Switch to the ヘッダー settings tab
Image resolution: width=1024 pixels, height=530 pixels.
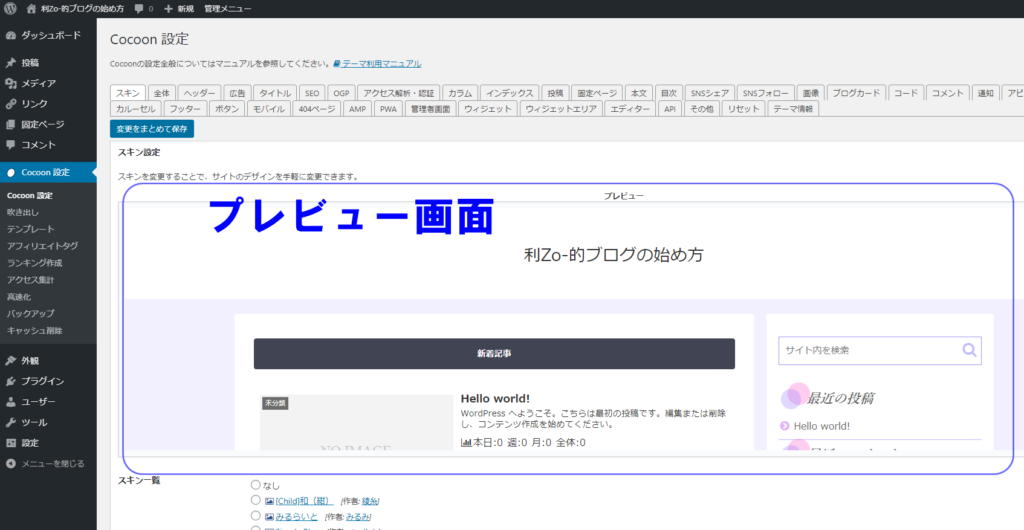coord(199,93)
